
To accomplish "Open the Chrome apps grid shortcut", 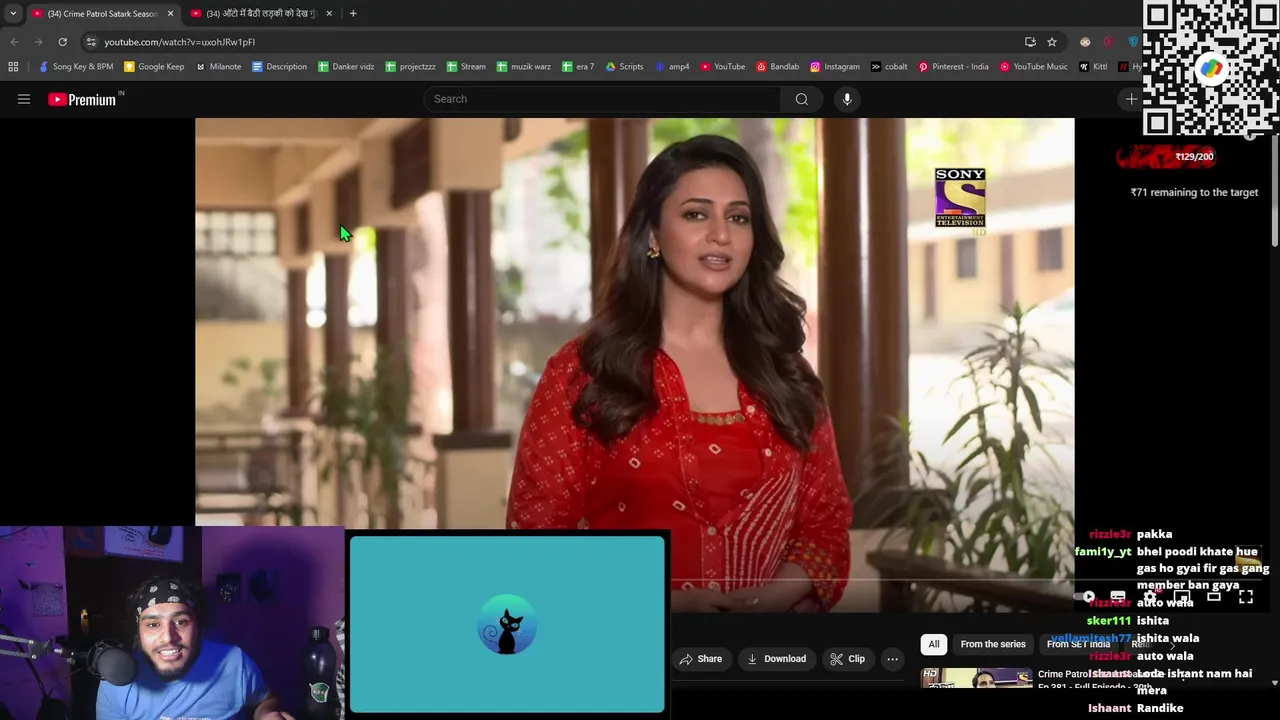I will pos(13,67).
